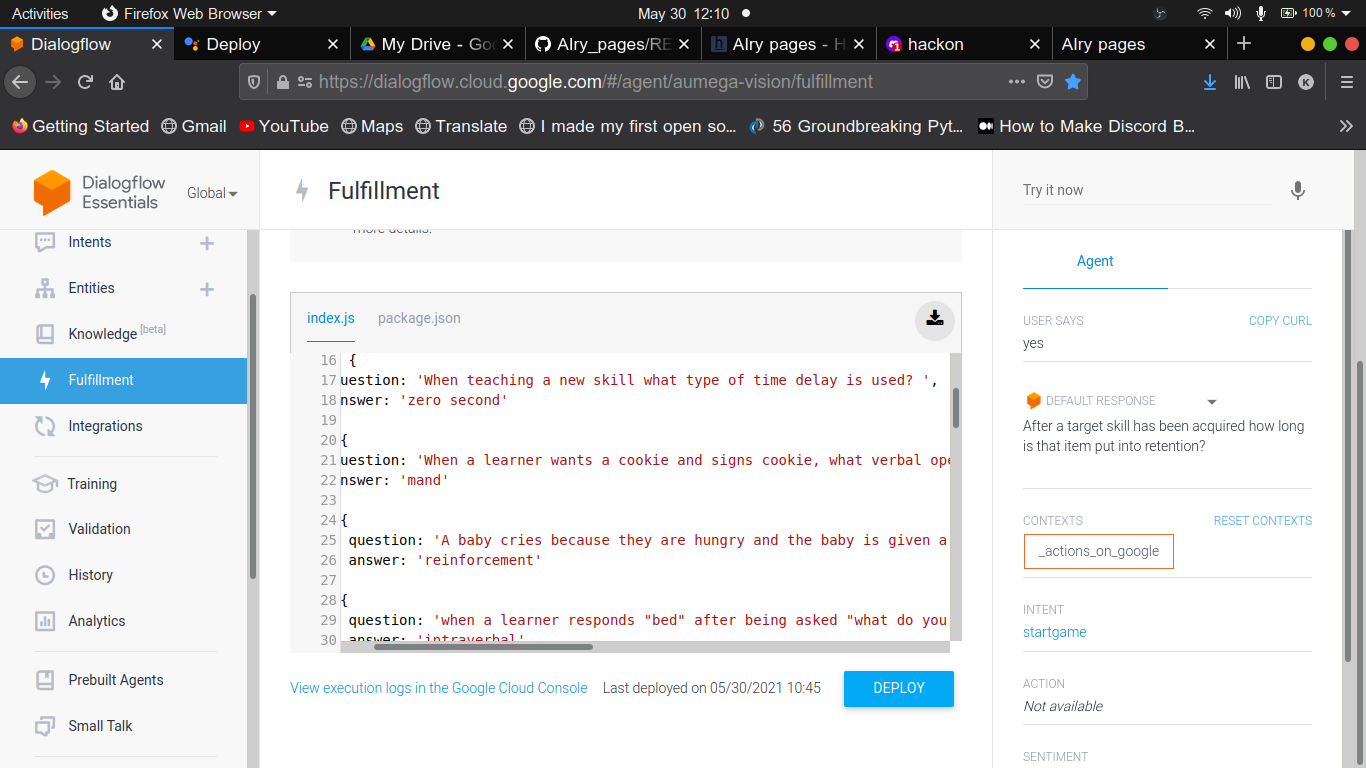Open the Global region dropdown

(211, 193)
